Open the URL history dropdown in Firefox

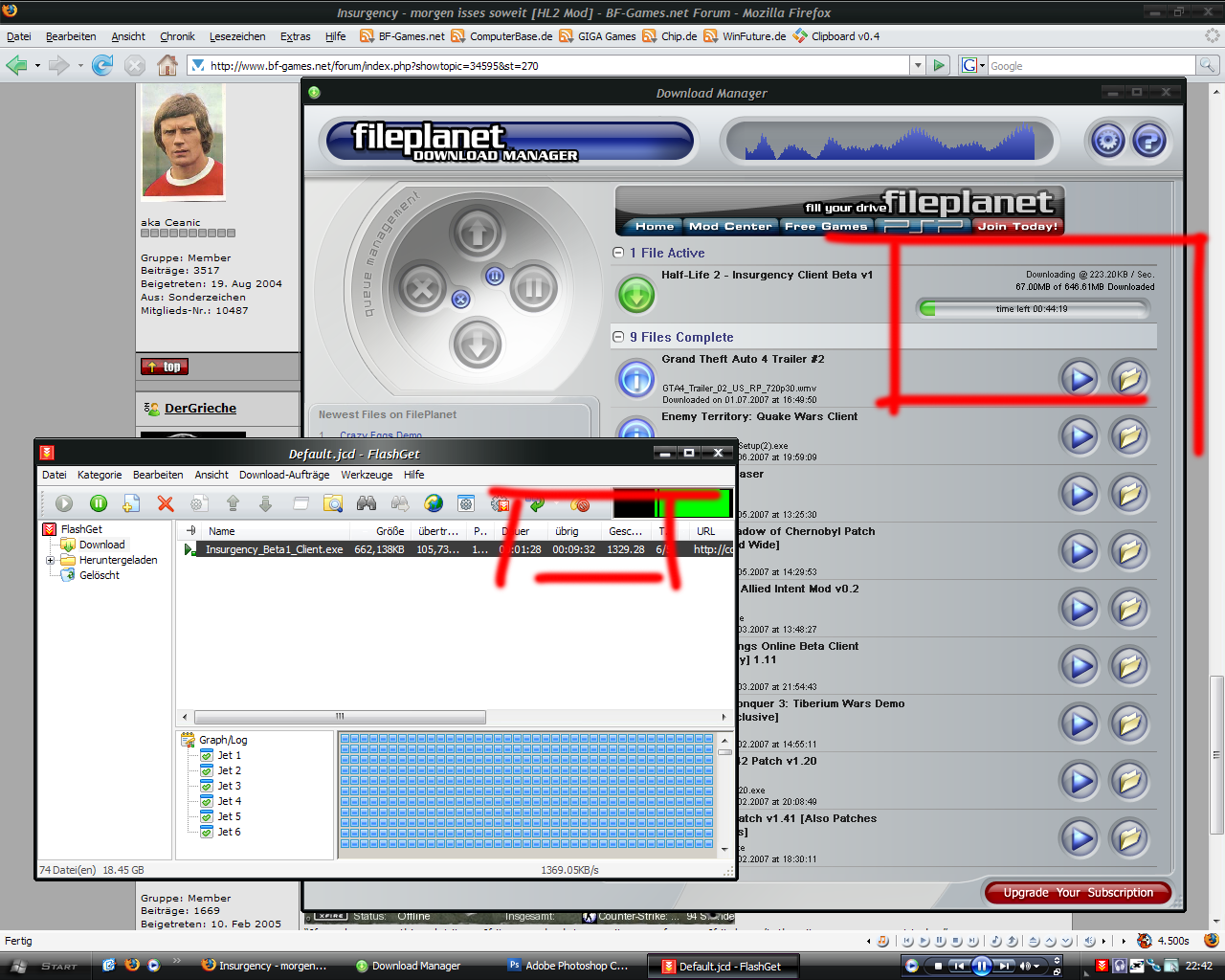918,65
